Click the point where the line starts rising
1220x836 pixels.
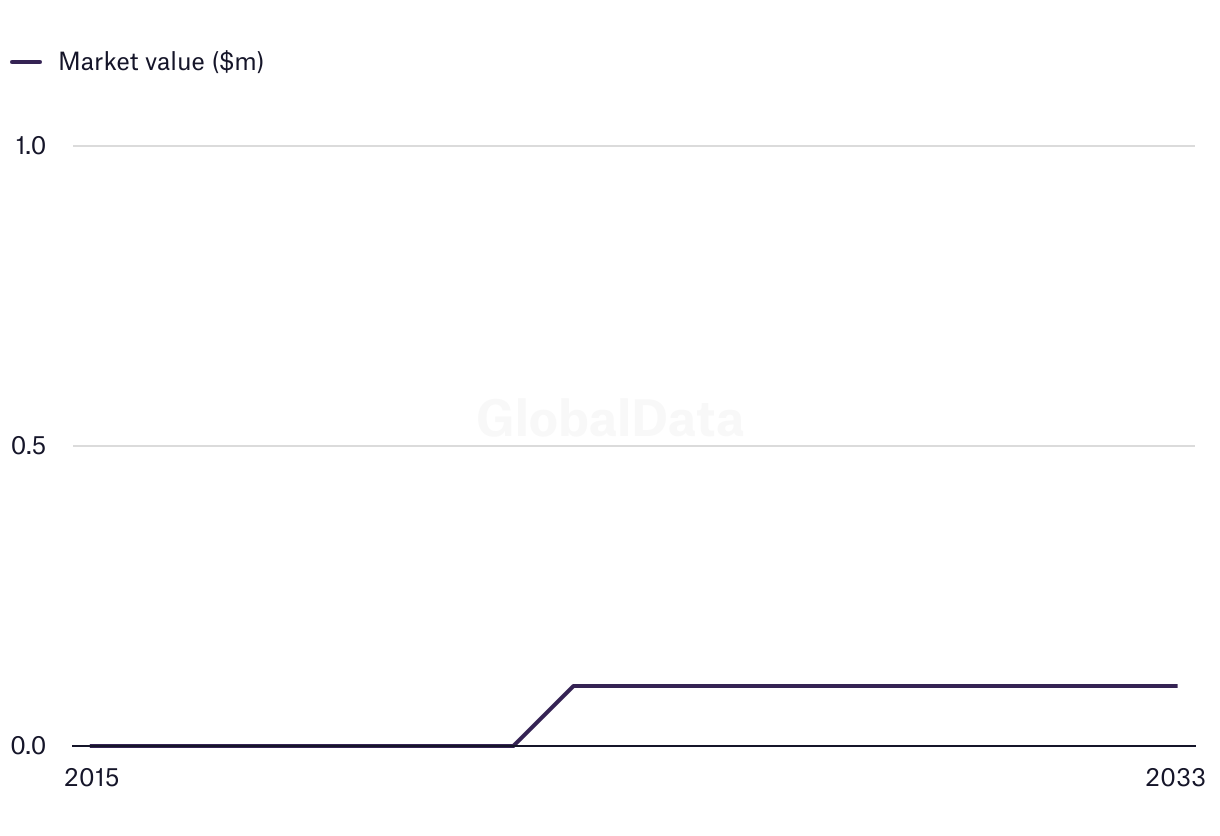coord(513,745)
